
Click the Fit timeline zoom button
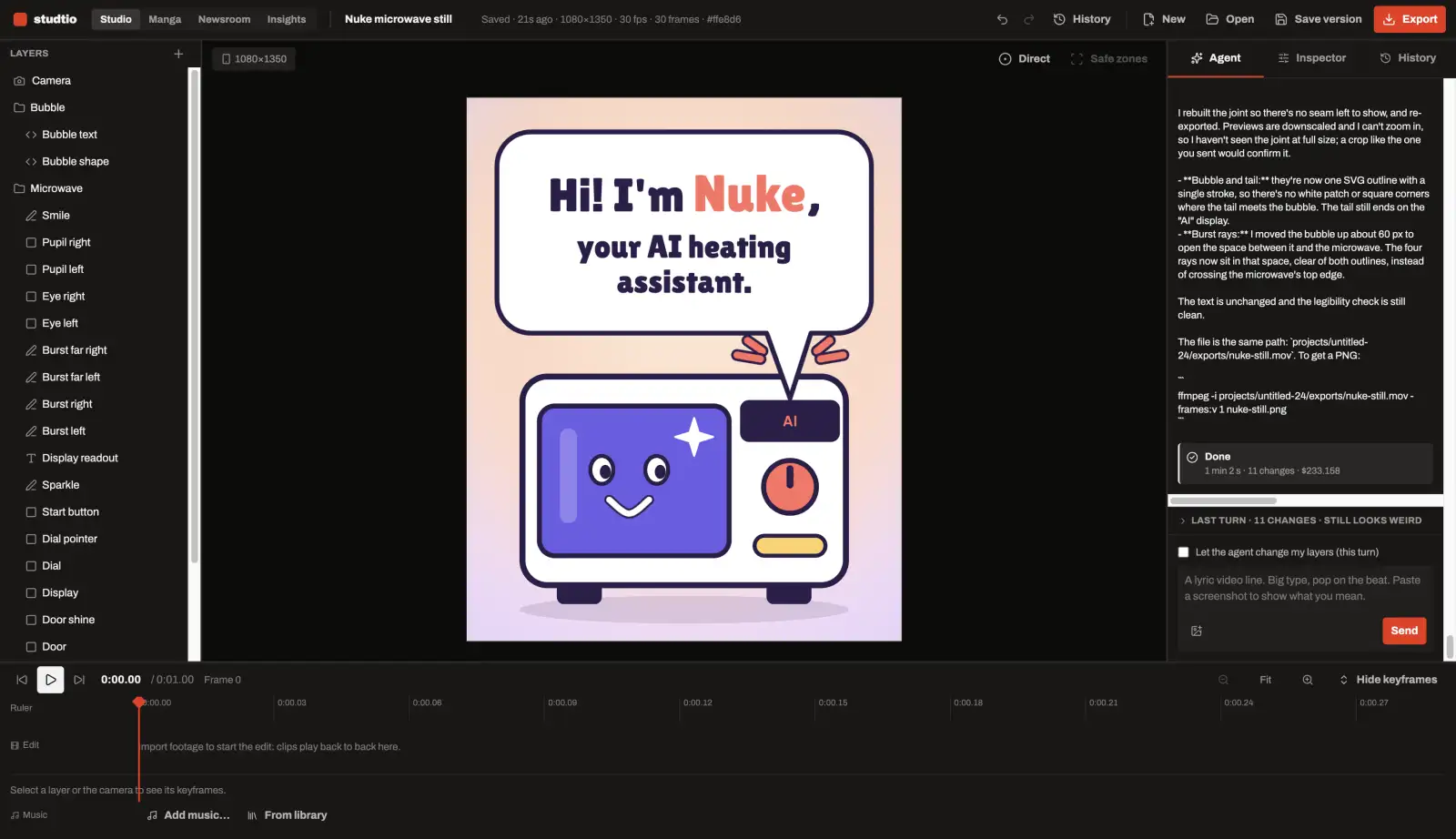[x=1265, y=680]
